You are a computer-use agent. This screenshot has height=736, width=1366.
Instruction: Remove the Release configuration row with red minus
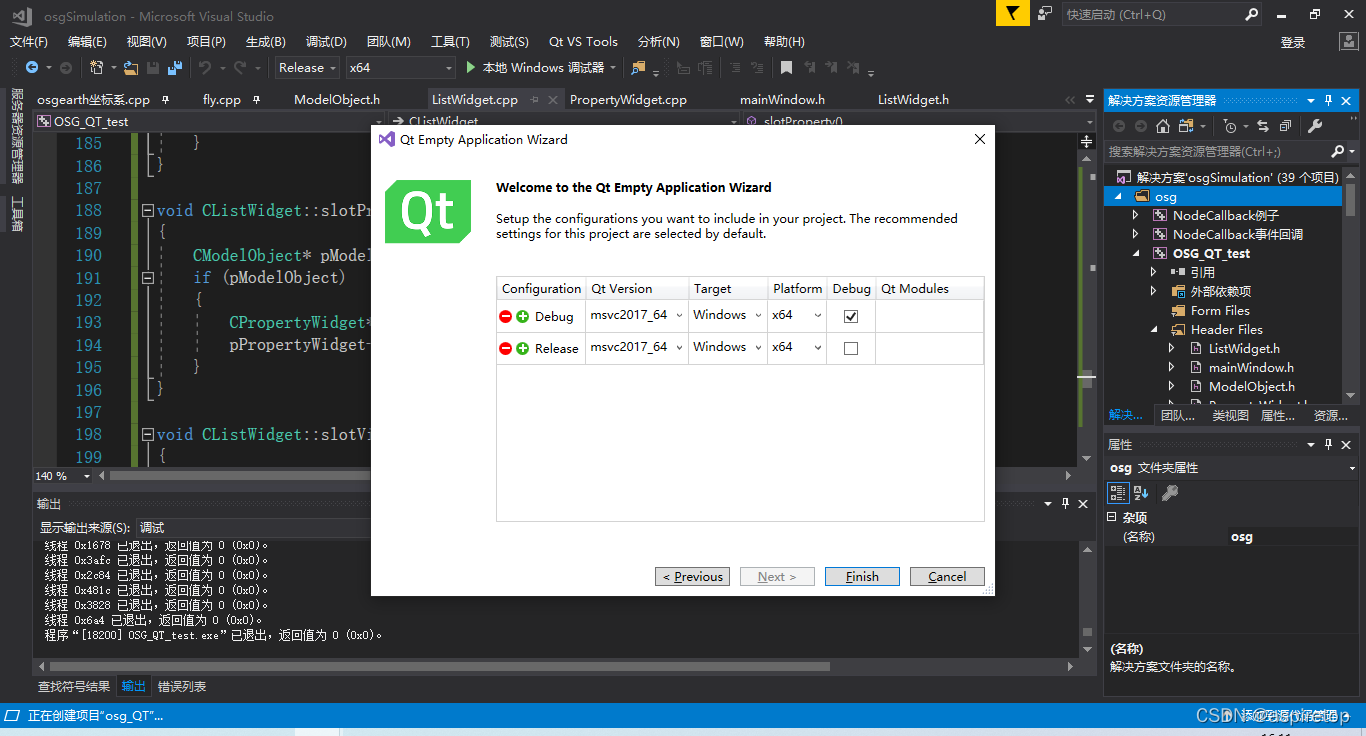[x=506, y=349]
